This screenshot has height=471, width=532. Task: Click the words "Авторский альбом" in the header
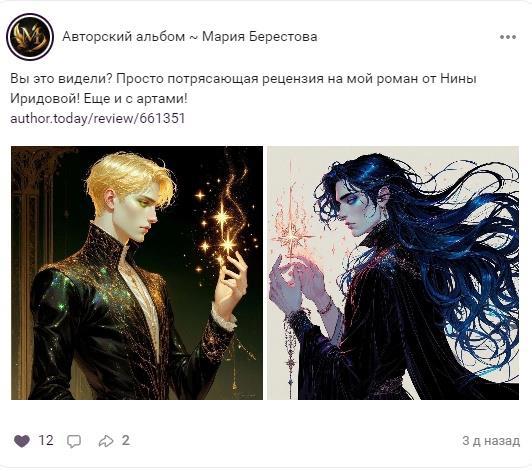click(124, 37)
